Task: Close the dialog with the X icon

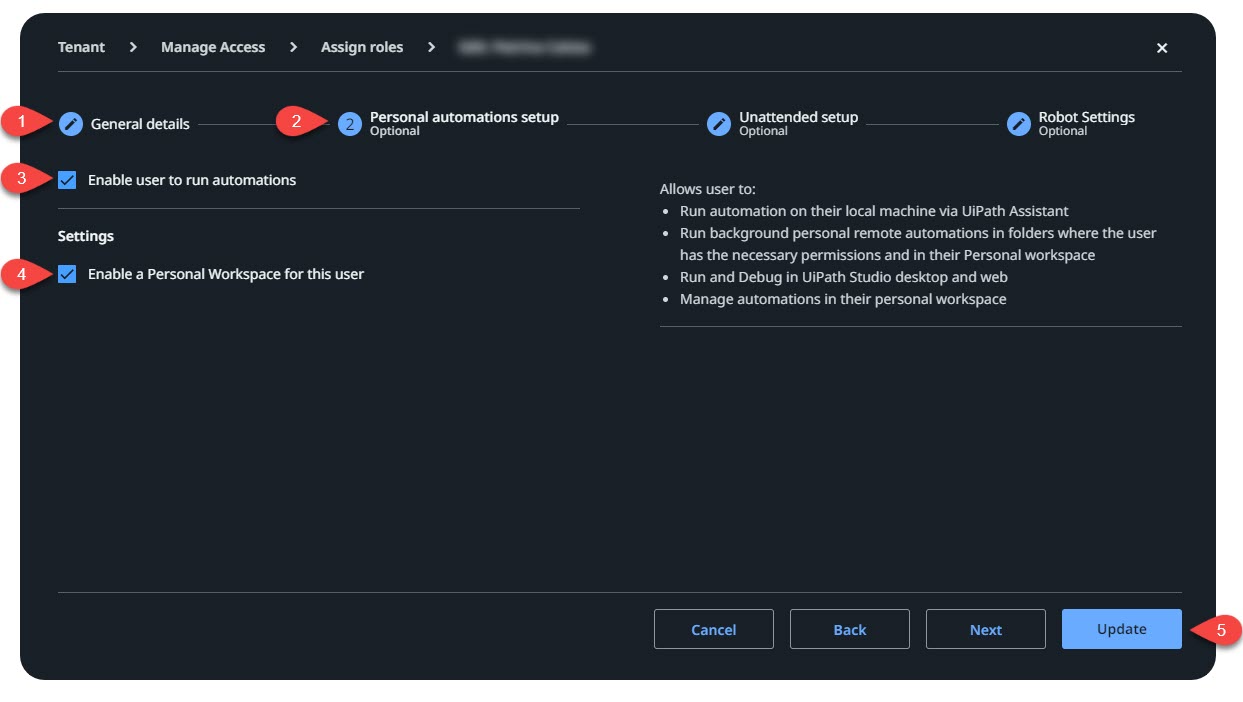Action: pyautogui.click(x=1161, y=48)
